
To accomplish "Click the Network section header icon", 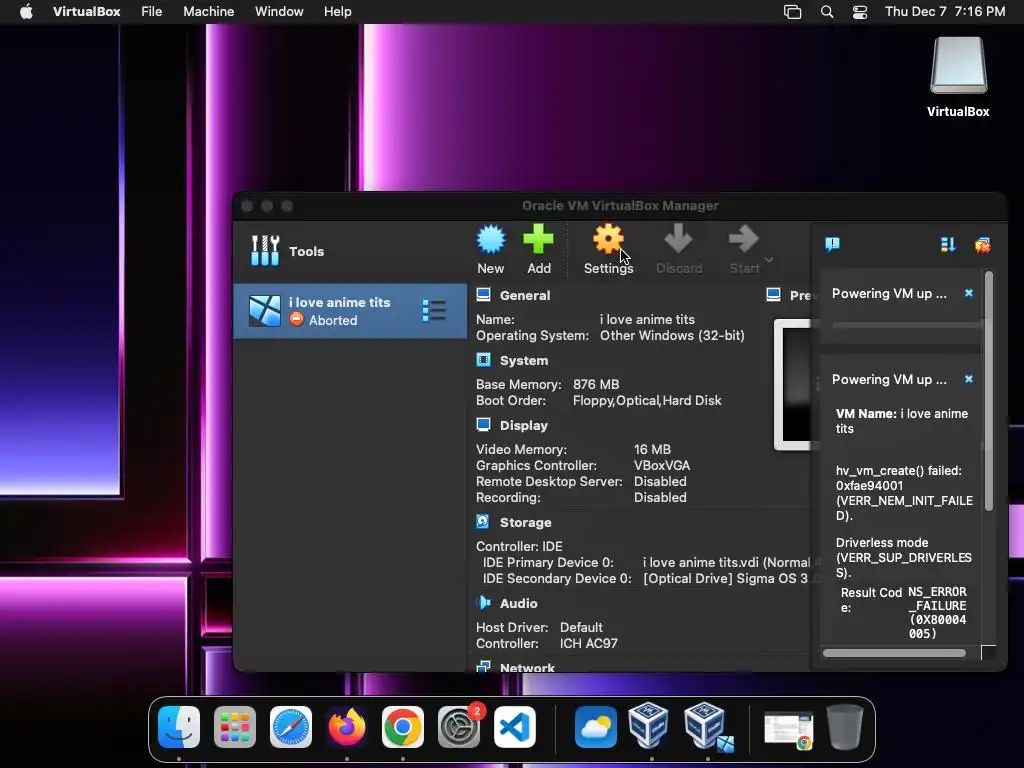I will (483, 667).
